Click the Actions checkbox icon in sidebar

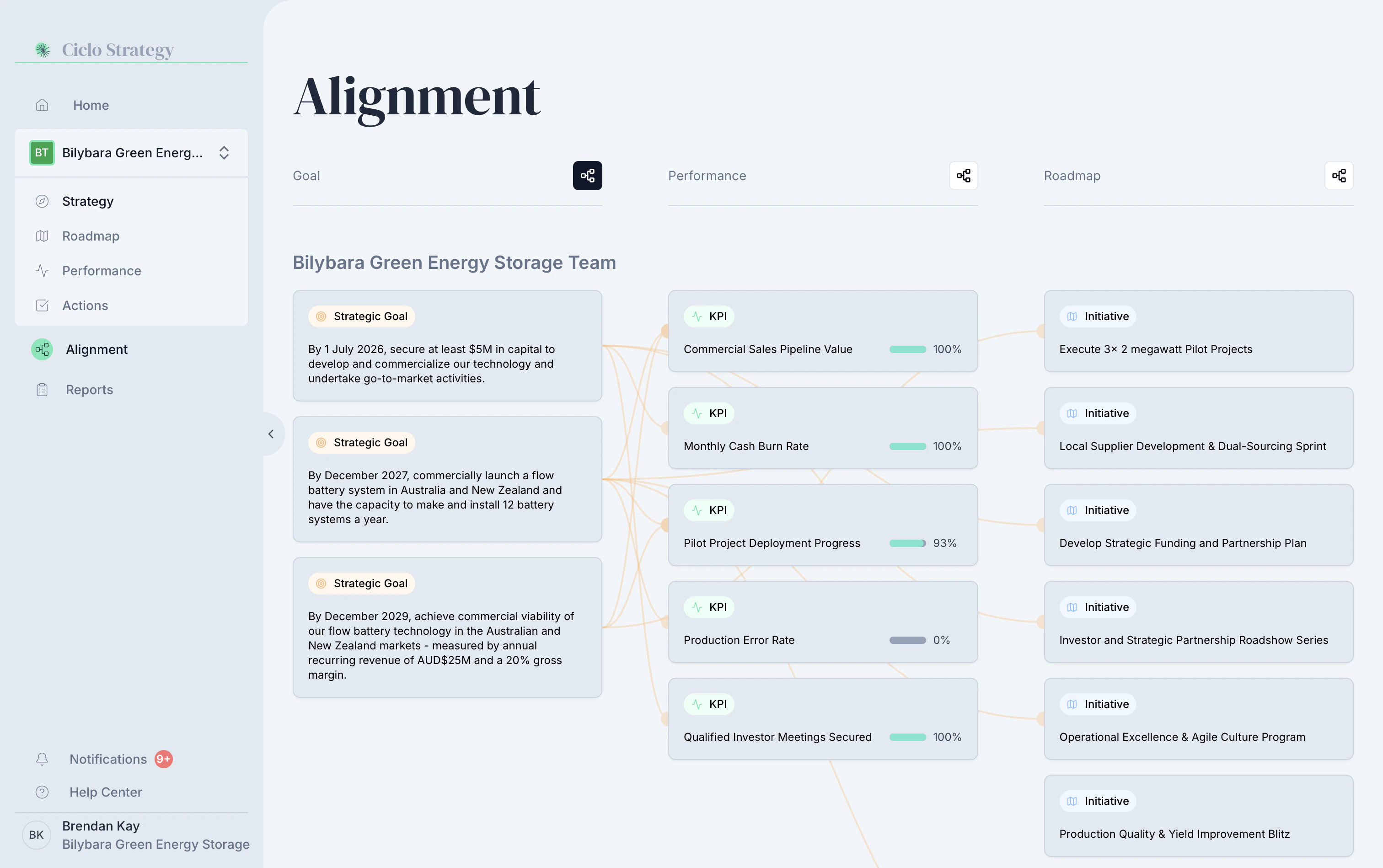pos(42,305)
